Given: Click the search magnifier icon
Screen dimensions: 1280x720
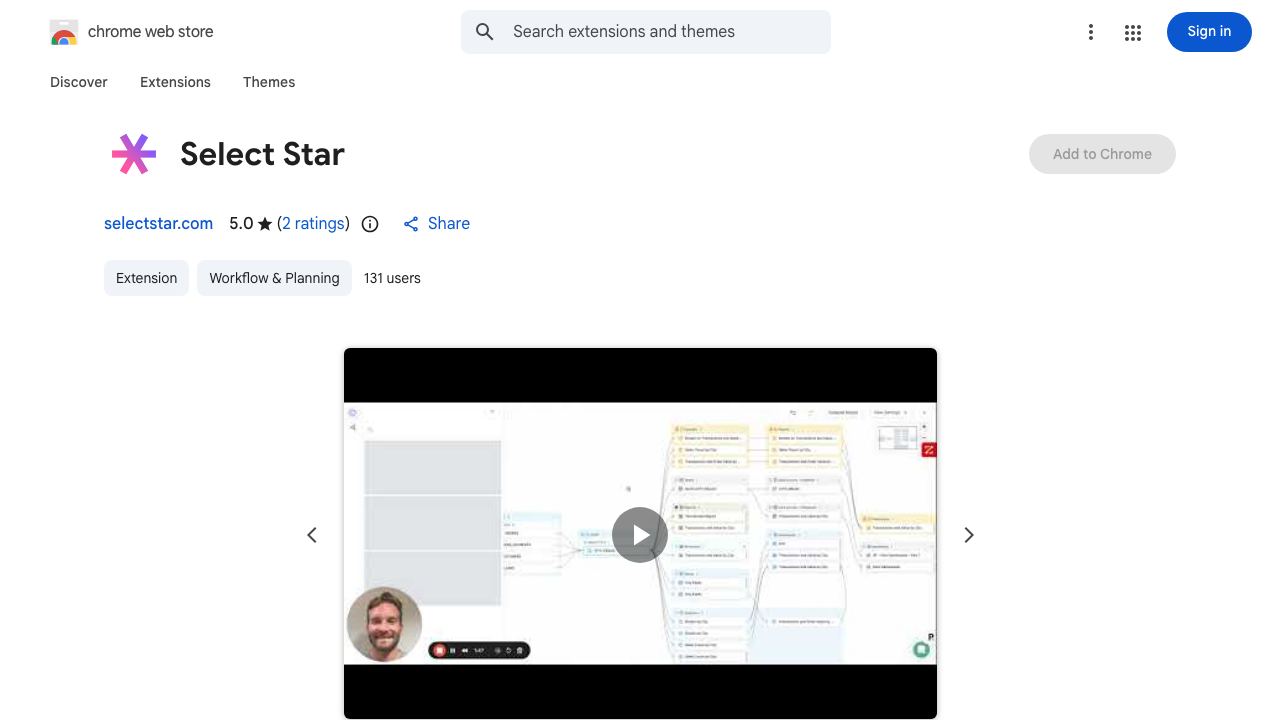Looking at the screenshot, I should pyautogui.click(x=485, y=32).
